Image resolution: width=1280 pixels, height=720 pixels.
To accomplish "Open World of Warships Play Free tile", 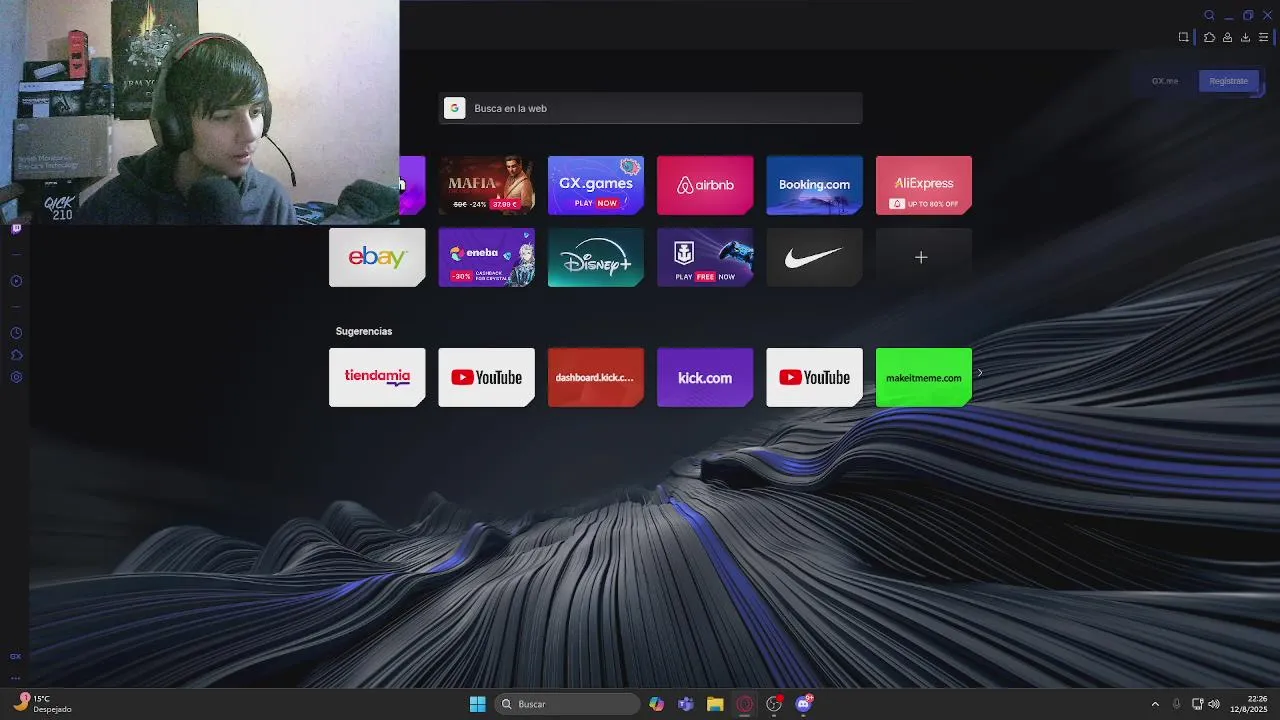I will (x=705, y=257).
